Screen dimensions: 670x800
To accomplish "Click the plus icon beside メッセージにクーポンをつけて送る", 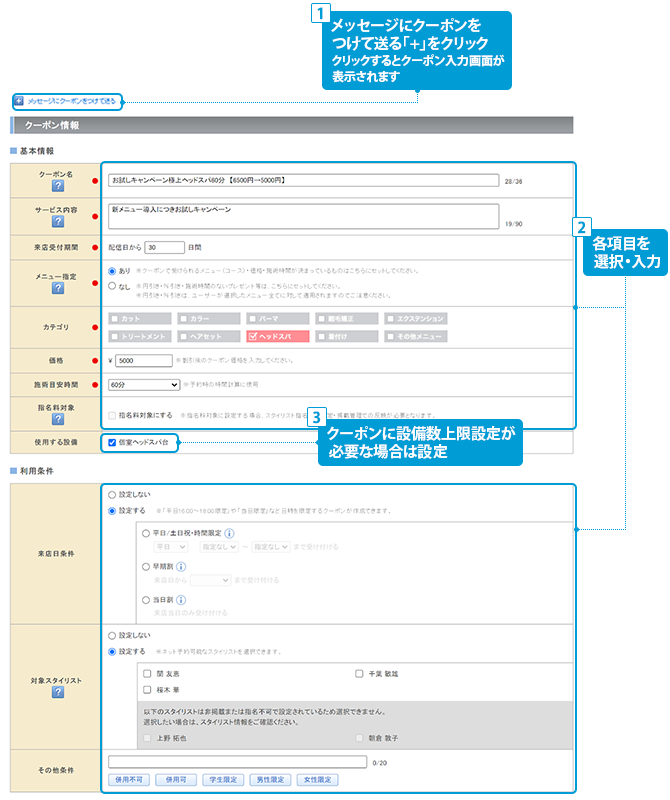I will click(x=19, y=101).
